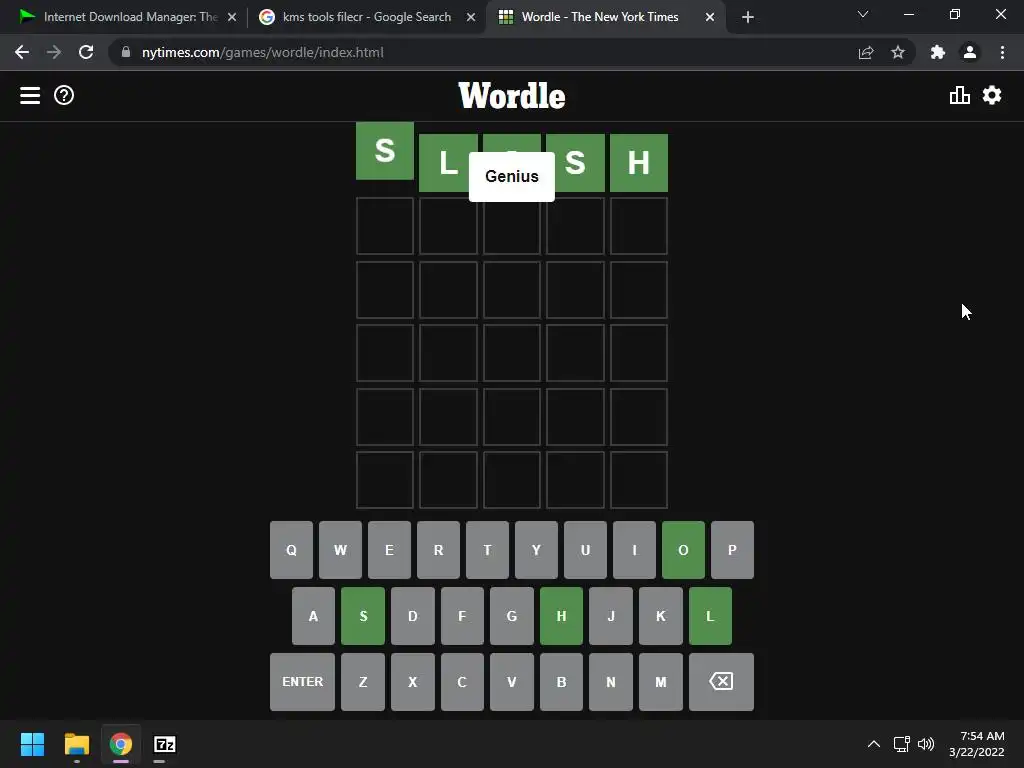Open the statistics bar chart icon
The width and height of the screenshot is (1024, 768).
pyautogui.click(x=959, y=95)
